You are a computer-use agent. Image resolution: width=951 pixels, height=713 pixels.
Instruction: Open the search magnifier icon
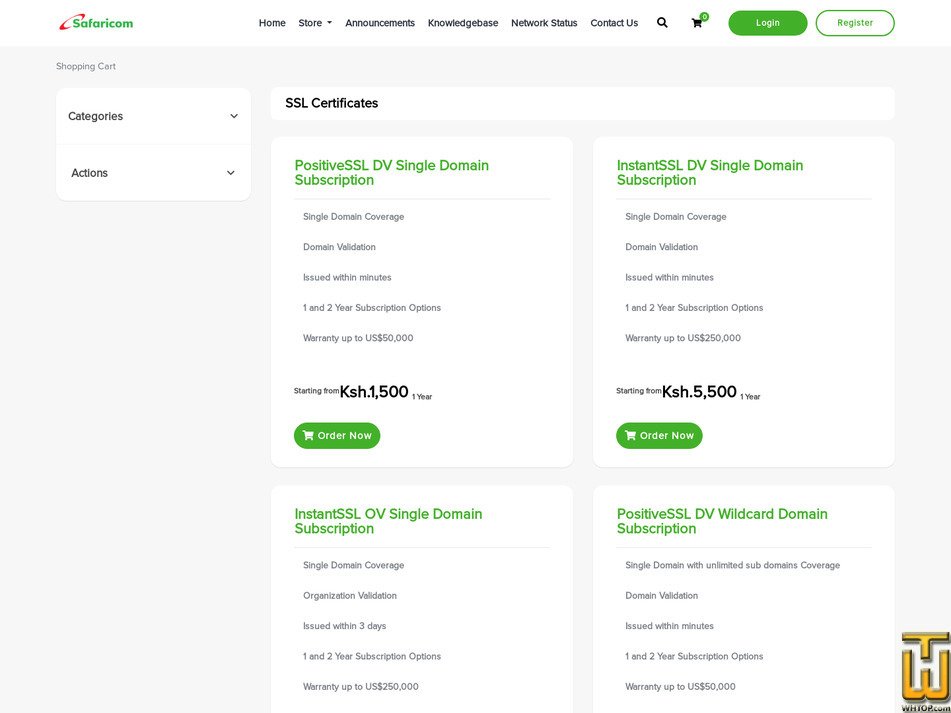pyautogui.click(x=662, y=23)
